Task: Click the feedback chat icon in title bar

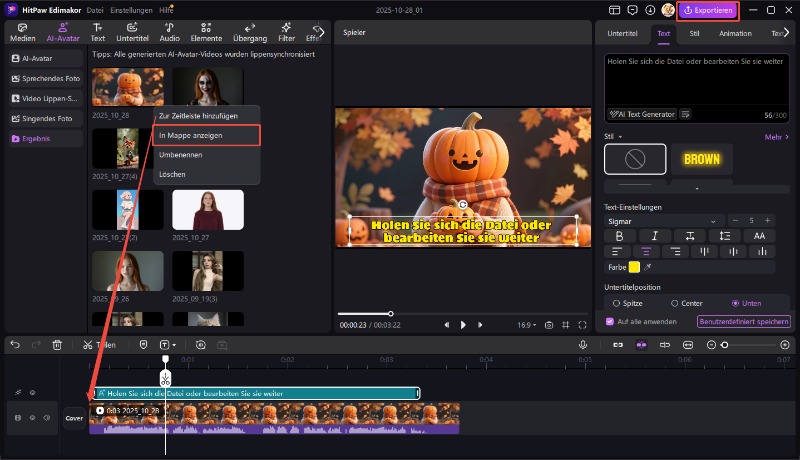Action: click(x=632, y=10)
